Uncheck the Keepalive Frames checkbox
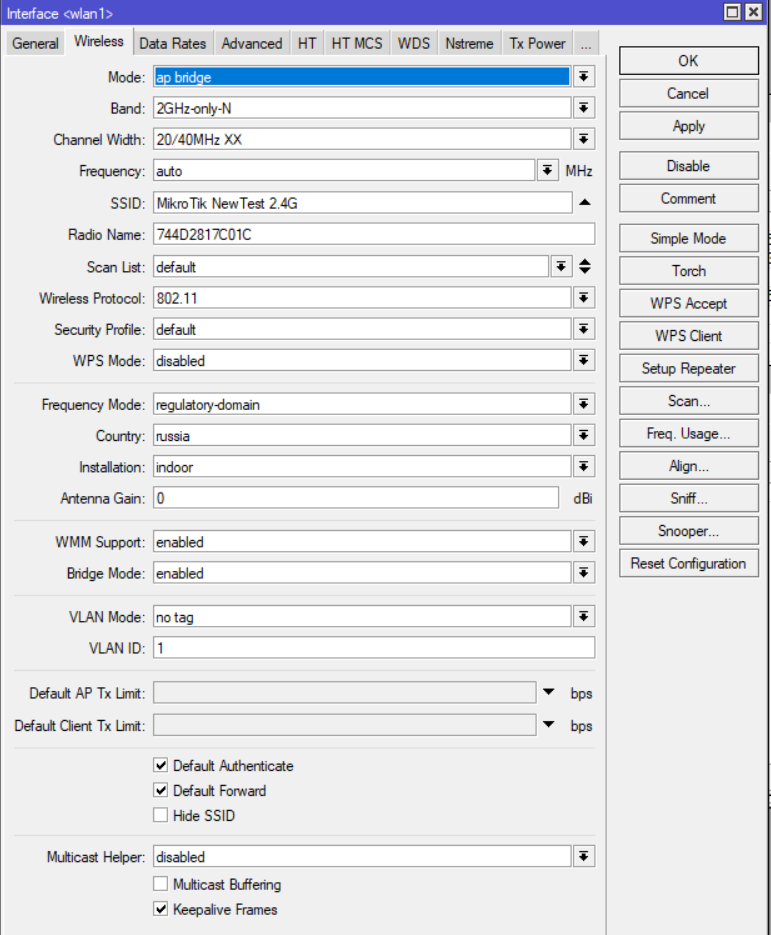The image size is (771, 935). pyautogui.click(x=160, y=909)
